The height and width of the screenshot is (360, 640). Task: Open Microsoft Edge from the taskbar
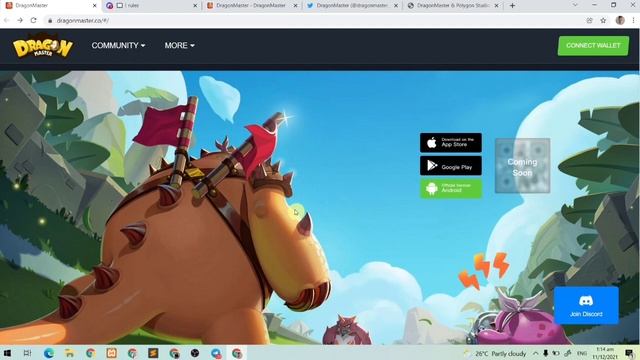coord(49,353)
